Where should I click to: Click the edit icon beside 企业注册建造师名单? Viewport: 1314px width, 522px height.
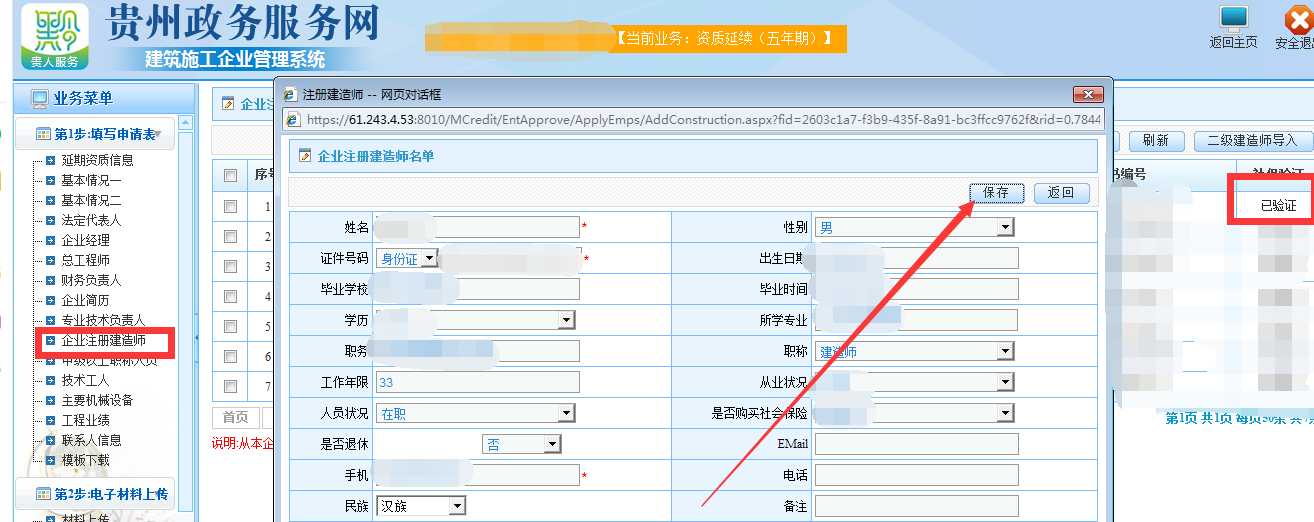click(304, 156)
